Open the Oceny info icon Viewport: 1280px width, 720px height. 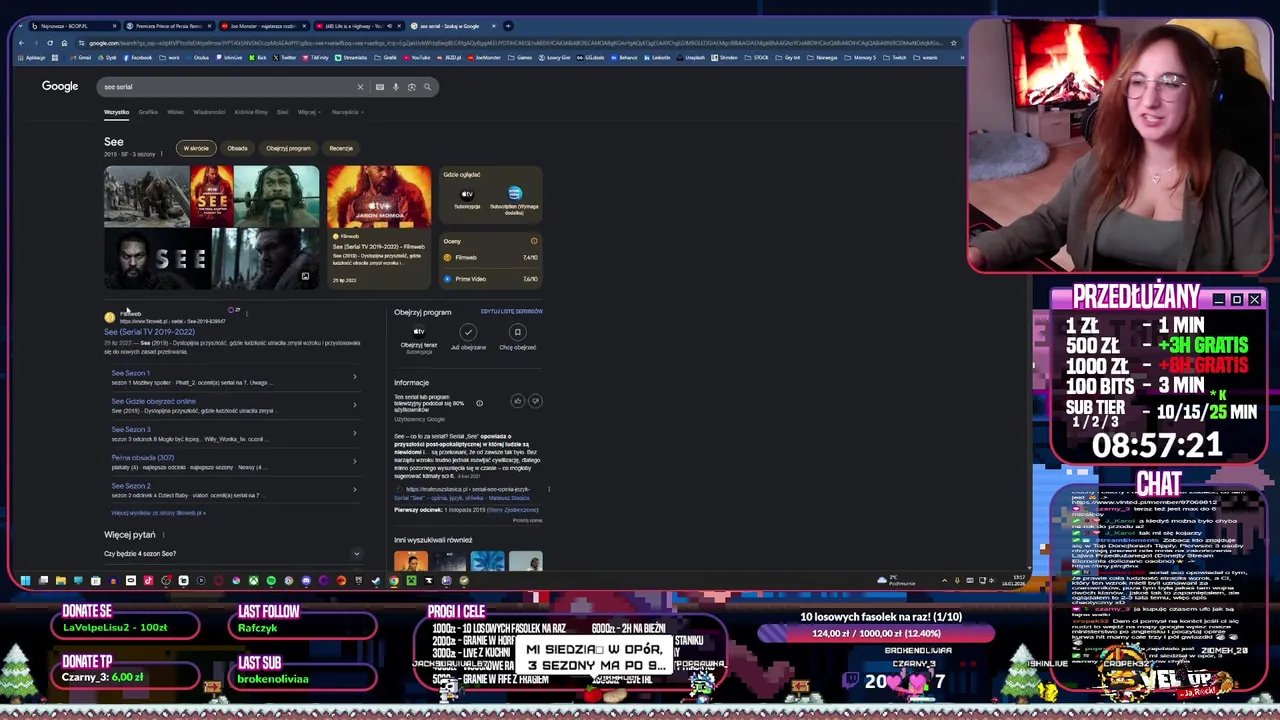(x=534, y=241)
